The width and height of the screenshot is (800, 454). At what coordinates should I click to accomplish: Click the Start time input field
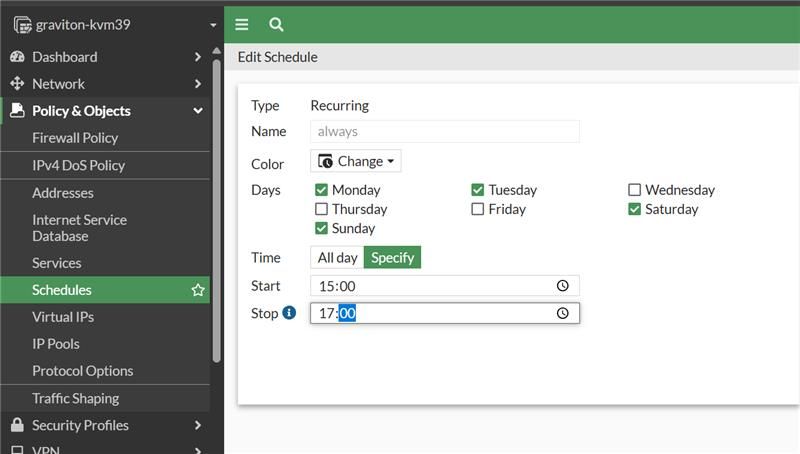(x=430, y=286)
